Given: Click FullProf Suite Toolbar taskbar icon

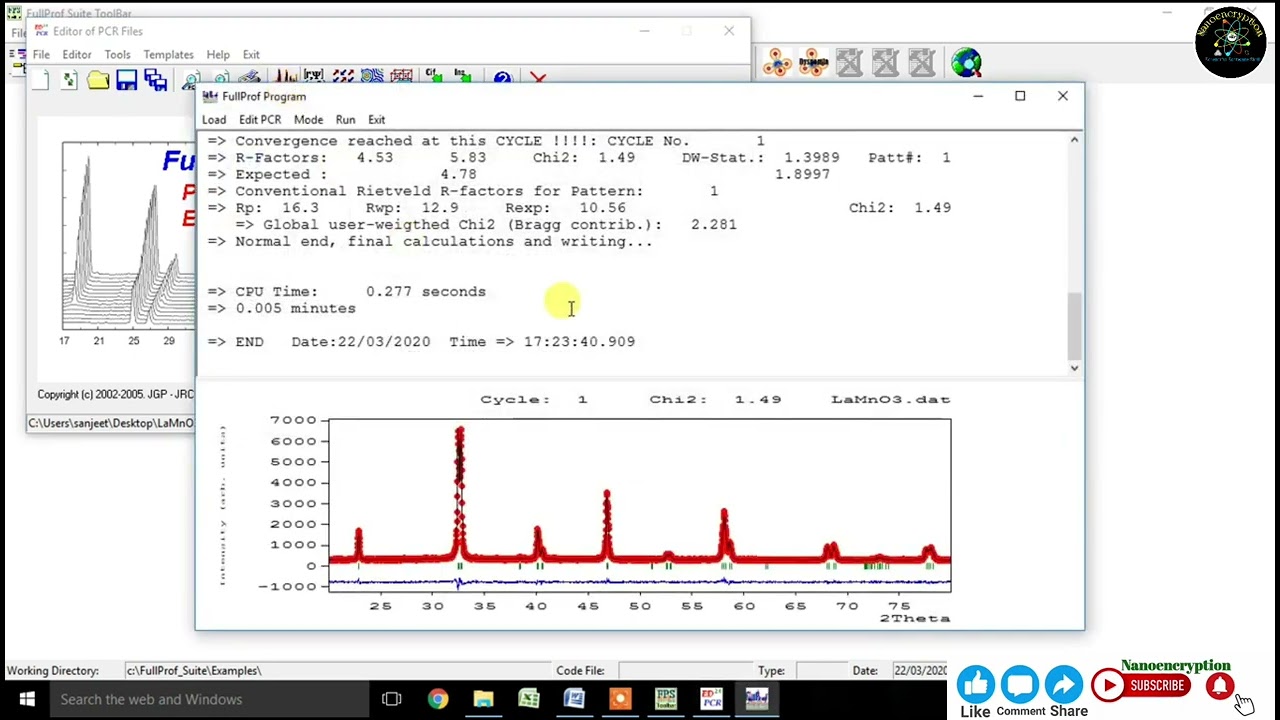Looking at the screenshot, I should click(x=665, y=699).
